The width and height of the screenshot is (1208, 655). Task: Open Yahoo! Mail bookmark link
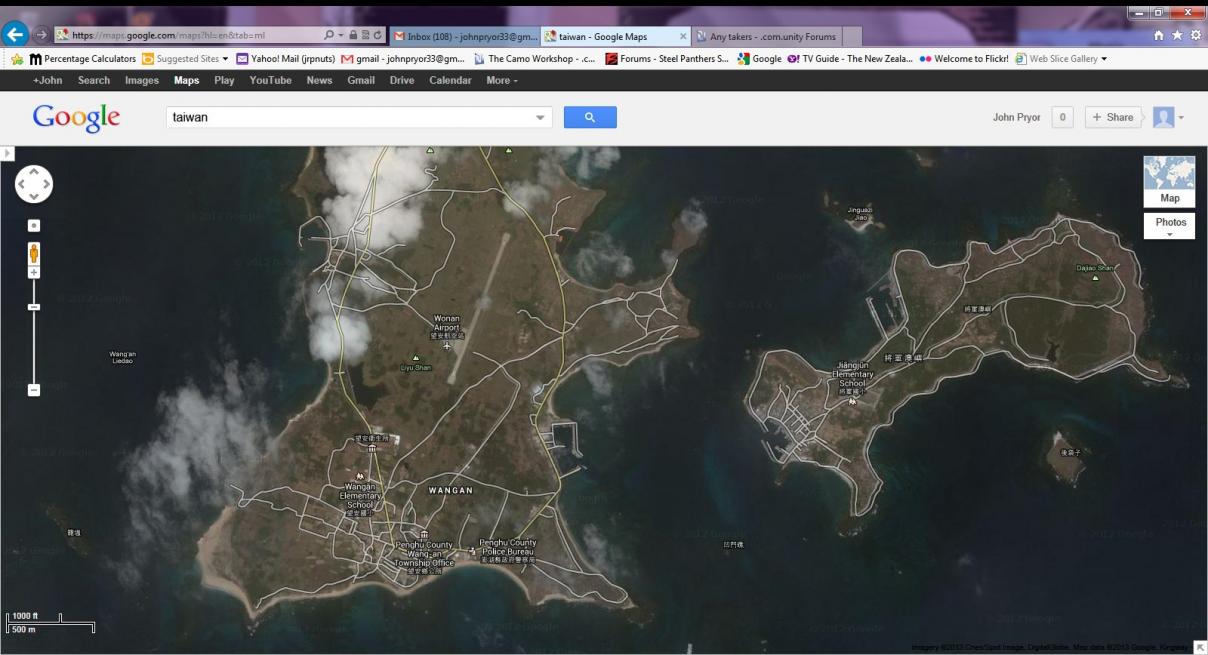(285, 59)
